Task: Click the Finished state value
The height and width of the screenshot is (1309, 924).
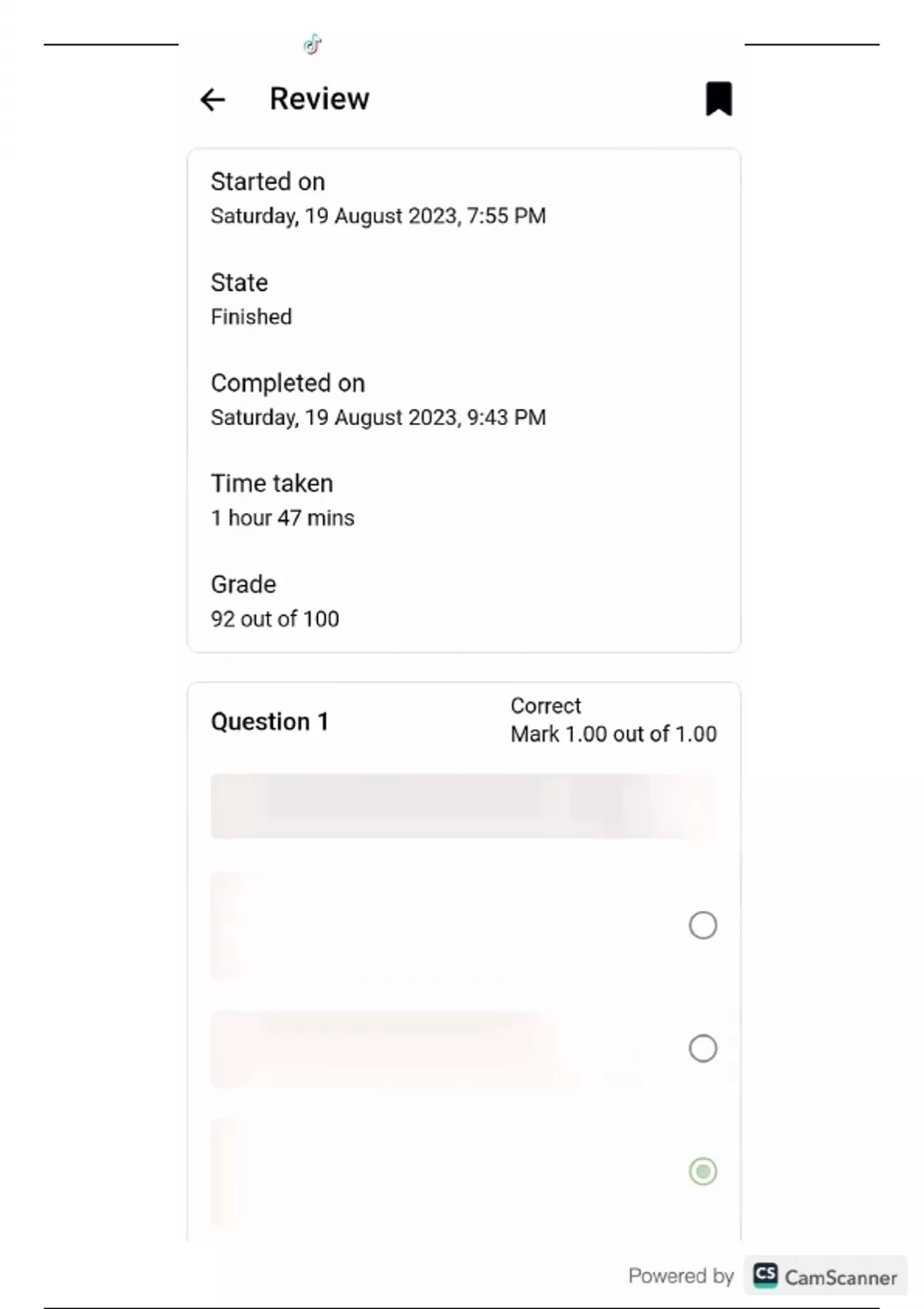Action: (x=251, y=317)
